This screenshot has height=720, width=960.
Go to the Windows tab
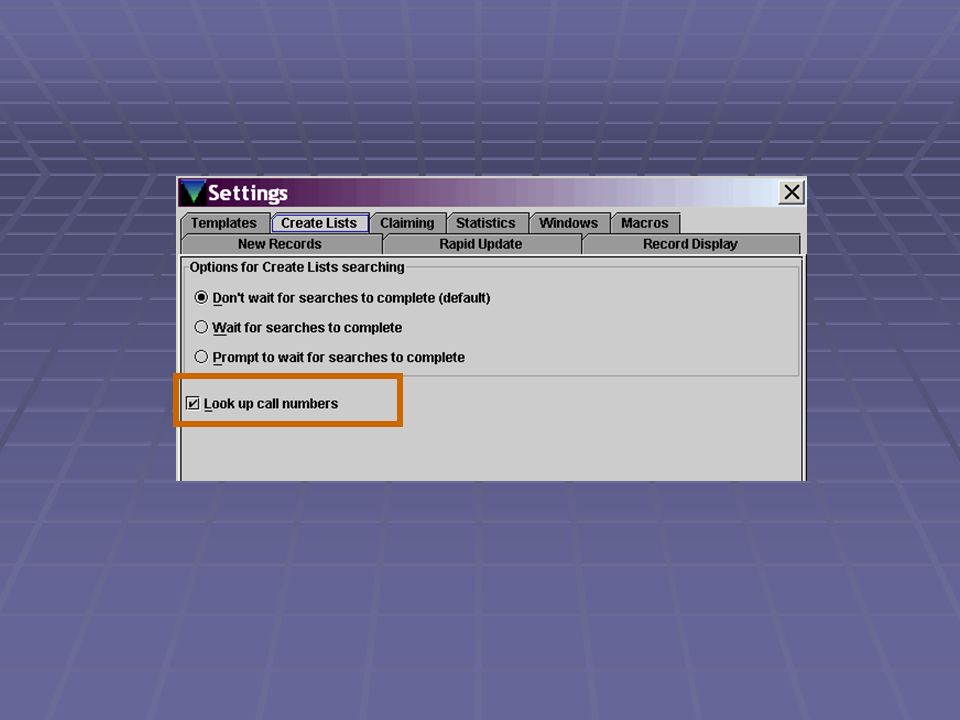pyautogui.click(x=569, y=223)
